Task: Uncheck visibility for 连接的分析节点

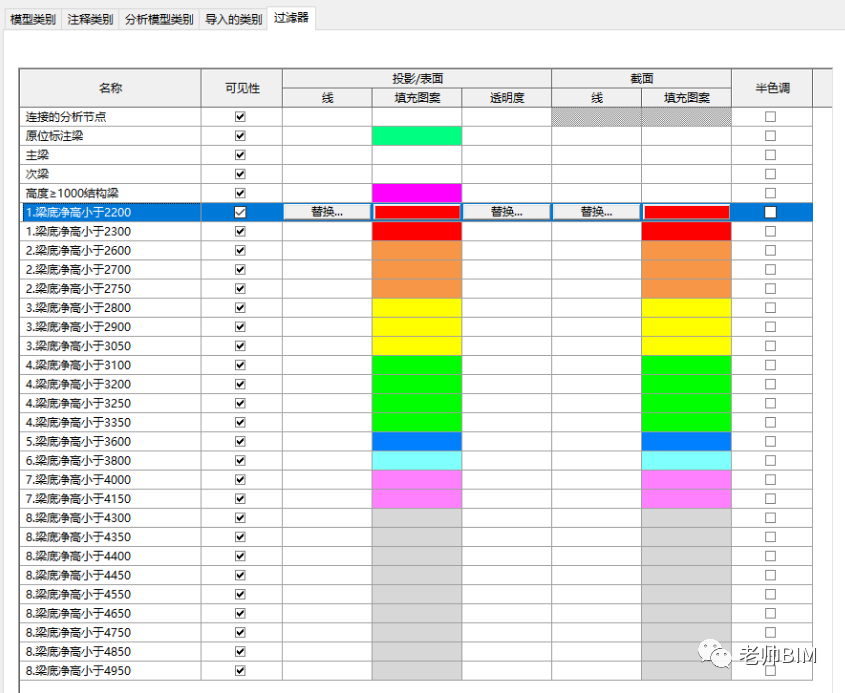Action: 240,116
